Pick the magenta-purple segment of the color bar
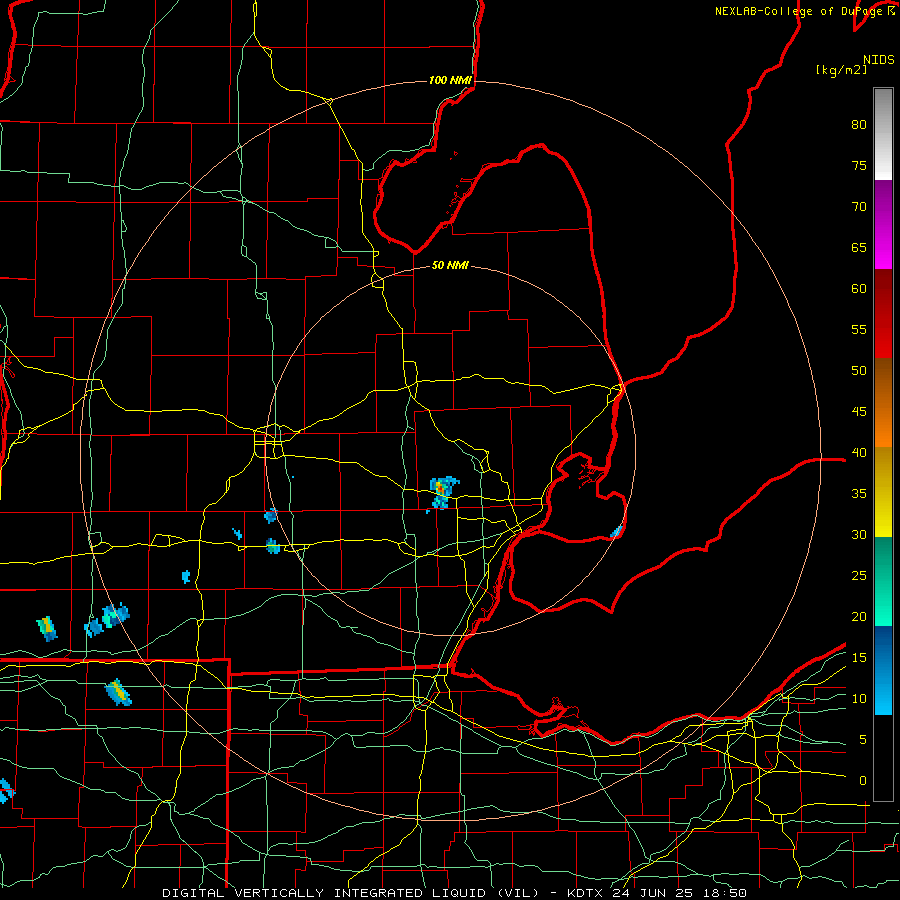The image size is (900, 900). click(883, 224)
